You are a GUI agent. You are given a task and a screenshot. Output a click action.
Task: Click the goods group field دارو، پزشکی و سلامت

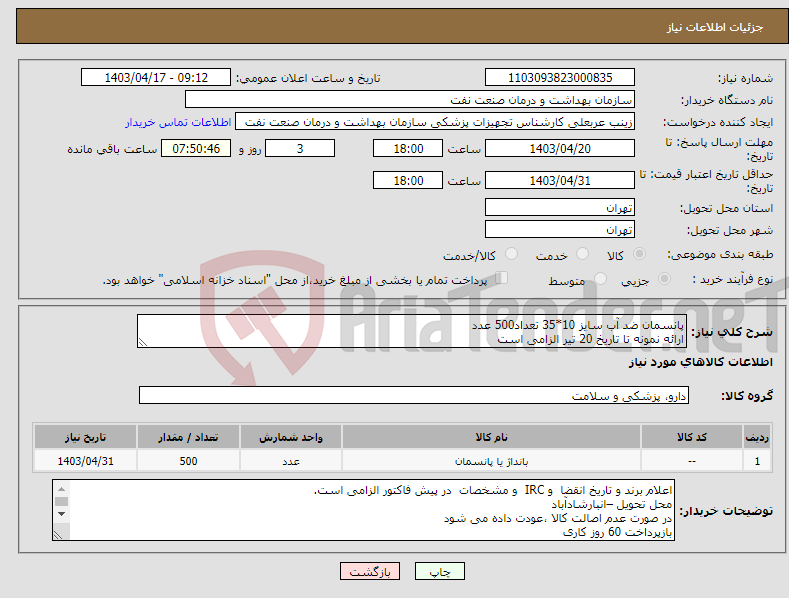point(414,396)
